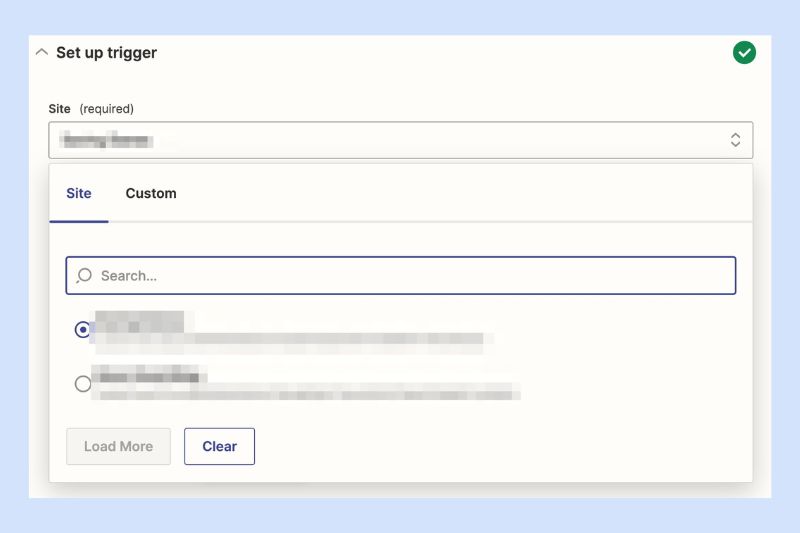800x533 pixels.
Task: Click the (required) label text
Action: pos(107,109)
